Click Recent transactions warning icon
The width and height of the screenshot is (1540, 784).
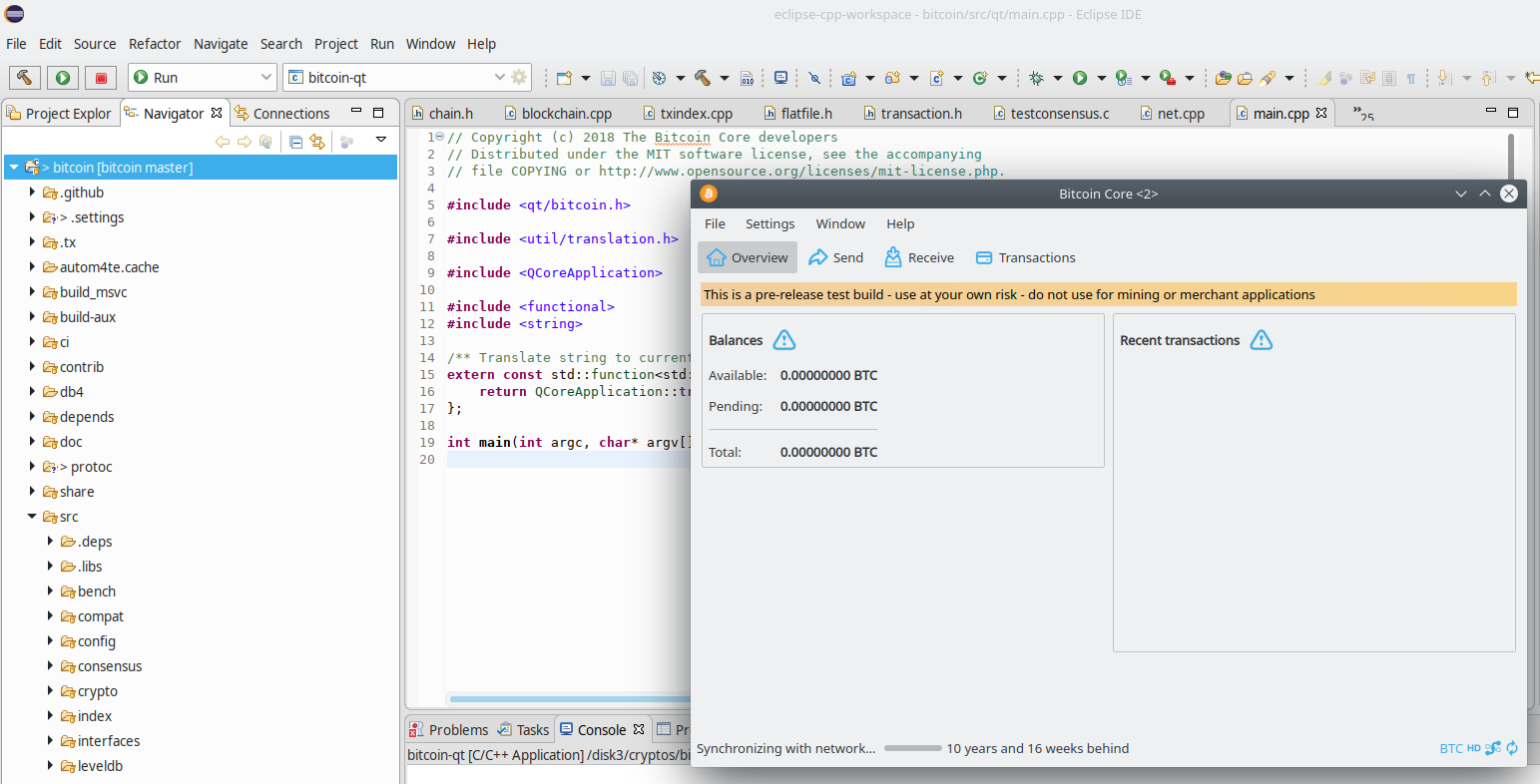[x=1262, y=340]
